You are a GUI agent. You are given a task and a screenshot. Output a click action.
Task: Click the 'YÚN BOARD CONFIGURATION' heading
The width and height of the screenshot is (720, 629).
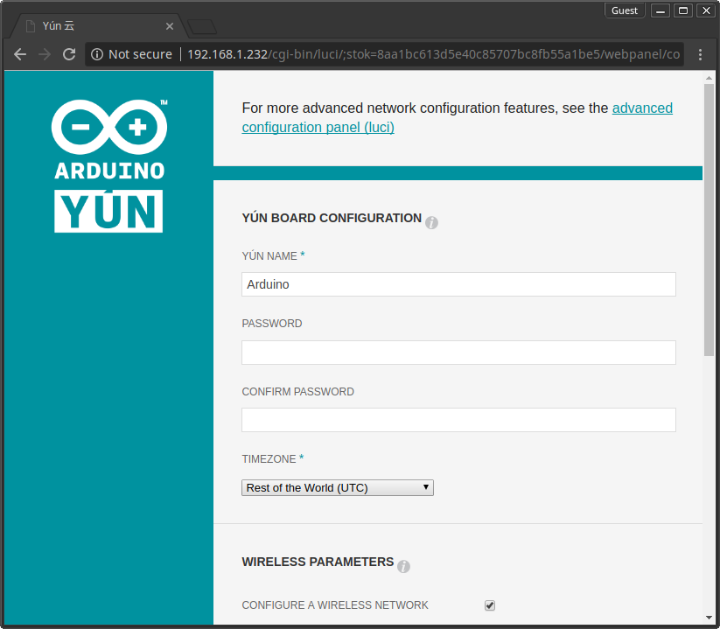click(x=332, y=218)
